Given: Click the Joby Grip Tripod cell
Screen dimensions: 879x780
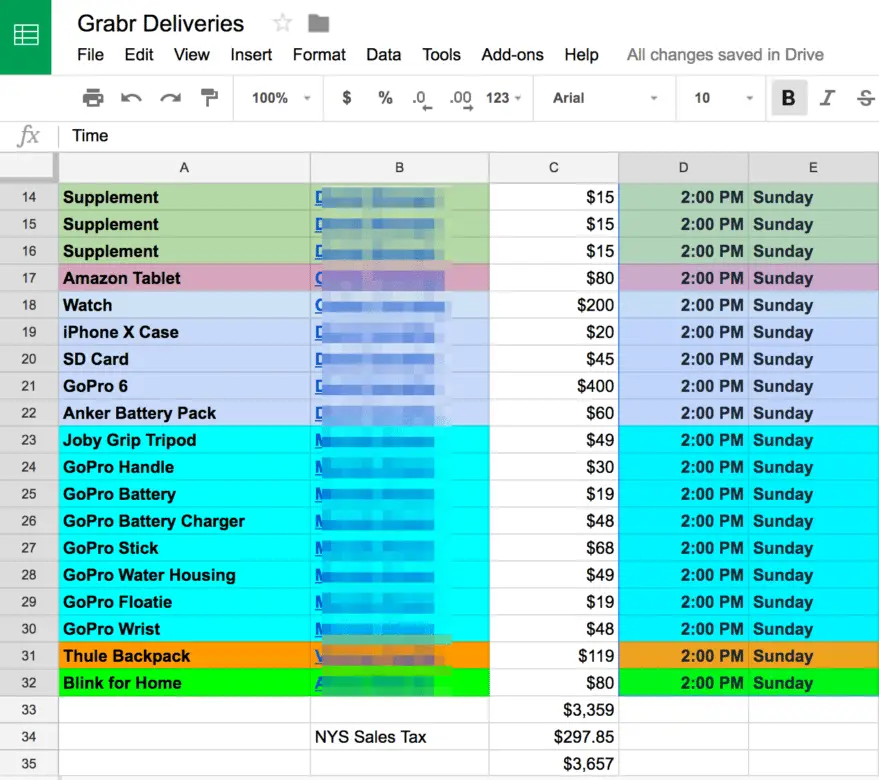Looking at the screenshot, I should click(184, 440).
